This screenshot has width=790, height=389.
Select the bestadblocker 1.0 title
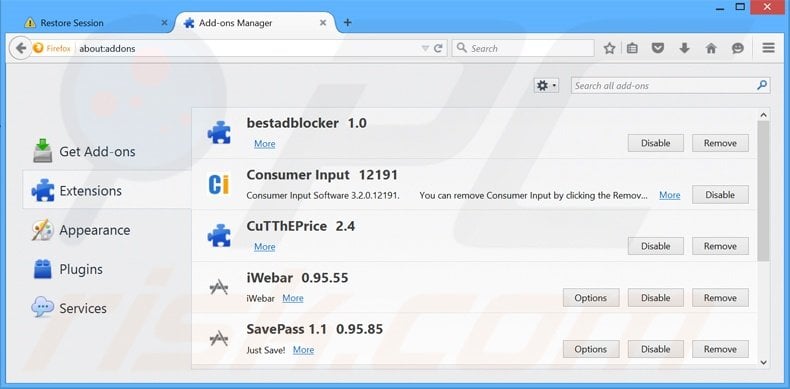(306, 123)
